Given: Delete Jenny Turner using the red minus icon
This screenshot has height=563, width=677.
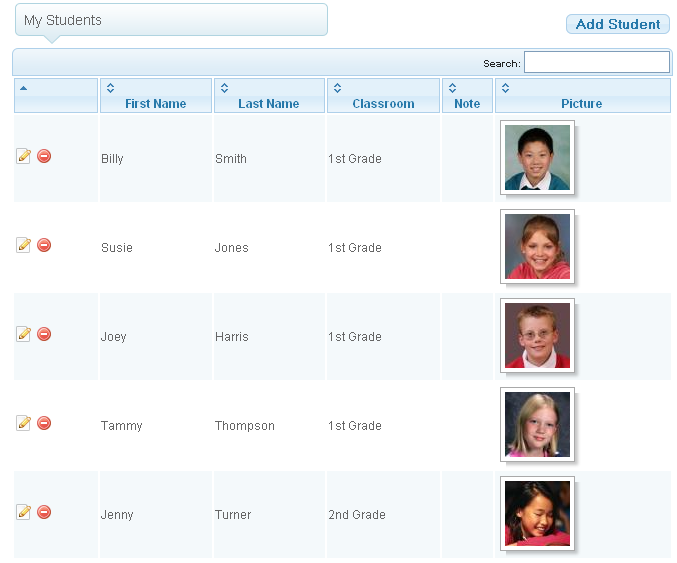Looking at the screenshot, I should pyautogui.click(x=44, y=512).
